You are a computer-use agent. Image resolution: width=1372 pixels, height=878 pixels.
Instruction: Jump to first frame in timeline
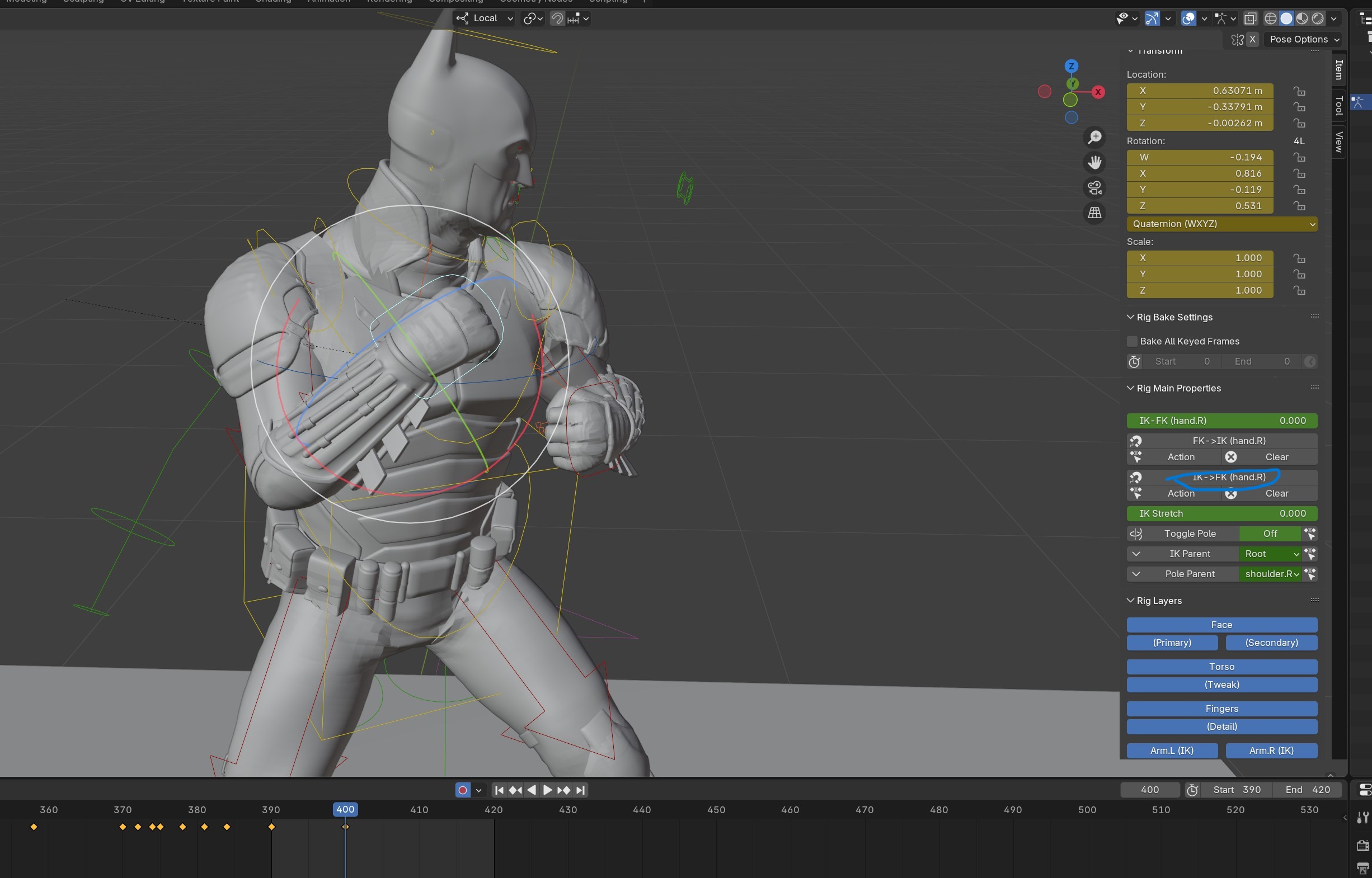(x=499, y=790)
